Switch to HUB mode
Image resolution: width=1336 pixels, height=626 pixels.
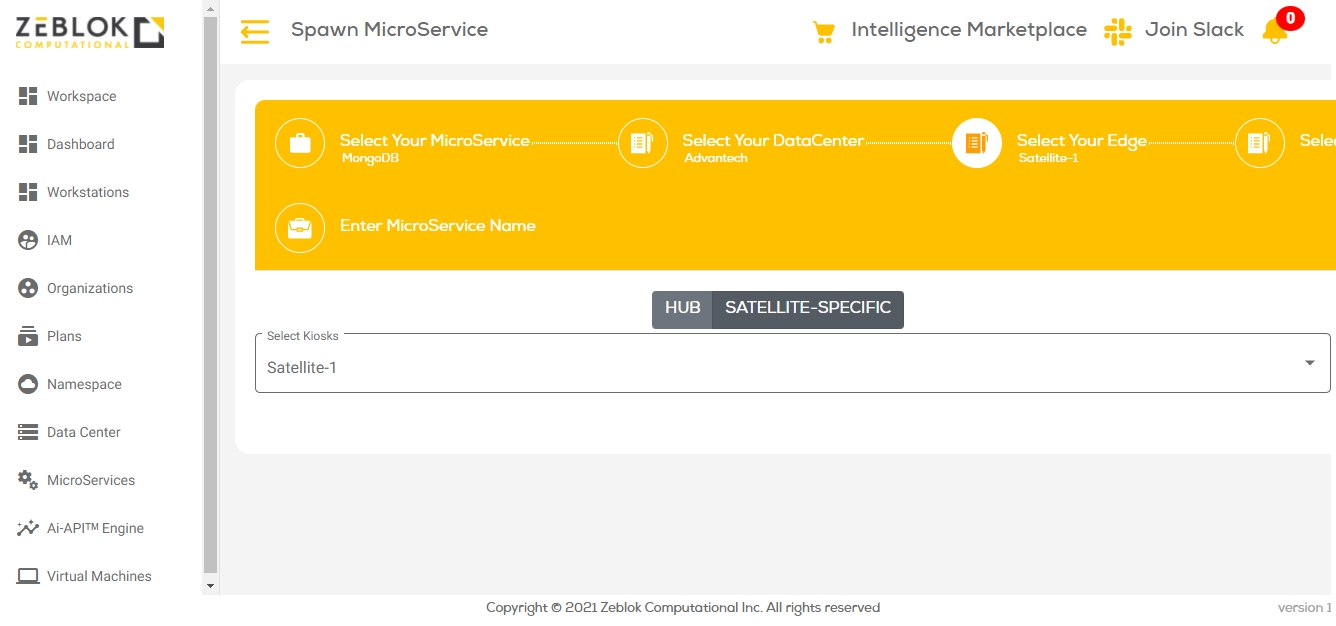(x=682, y=309)
